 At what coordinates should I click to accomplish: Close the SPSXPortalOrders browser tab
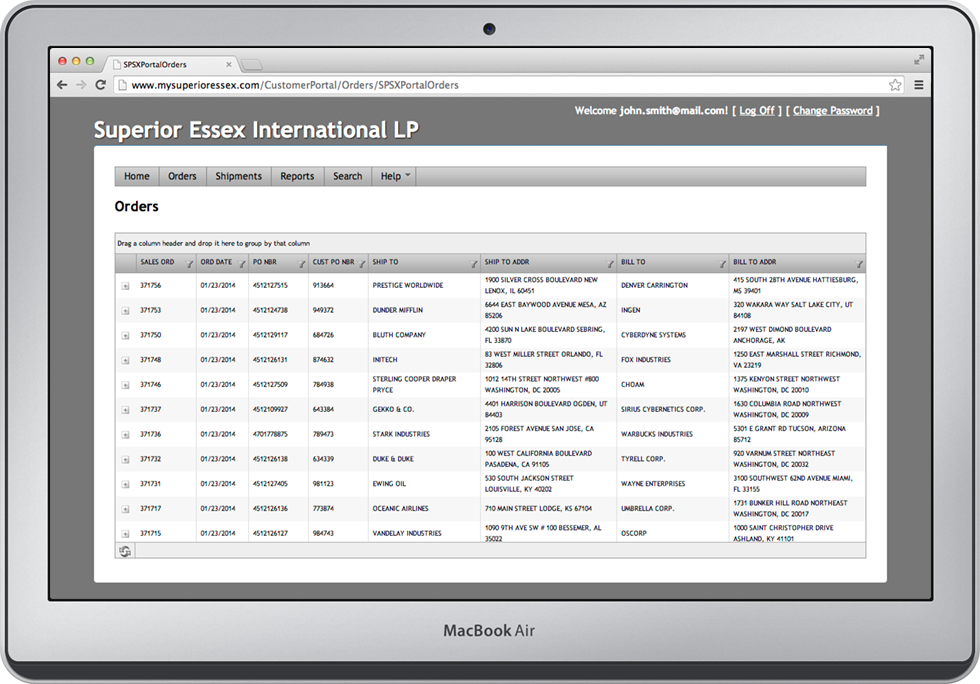coord(229,64)
